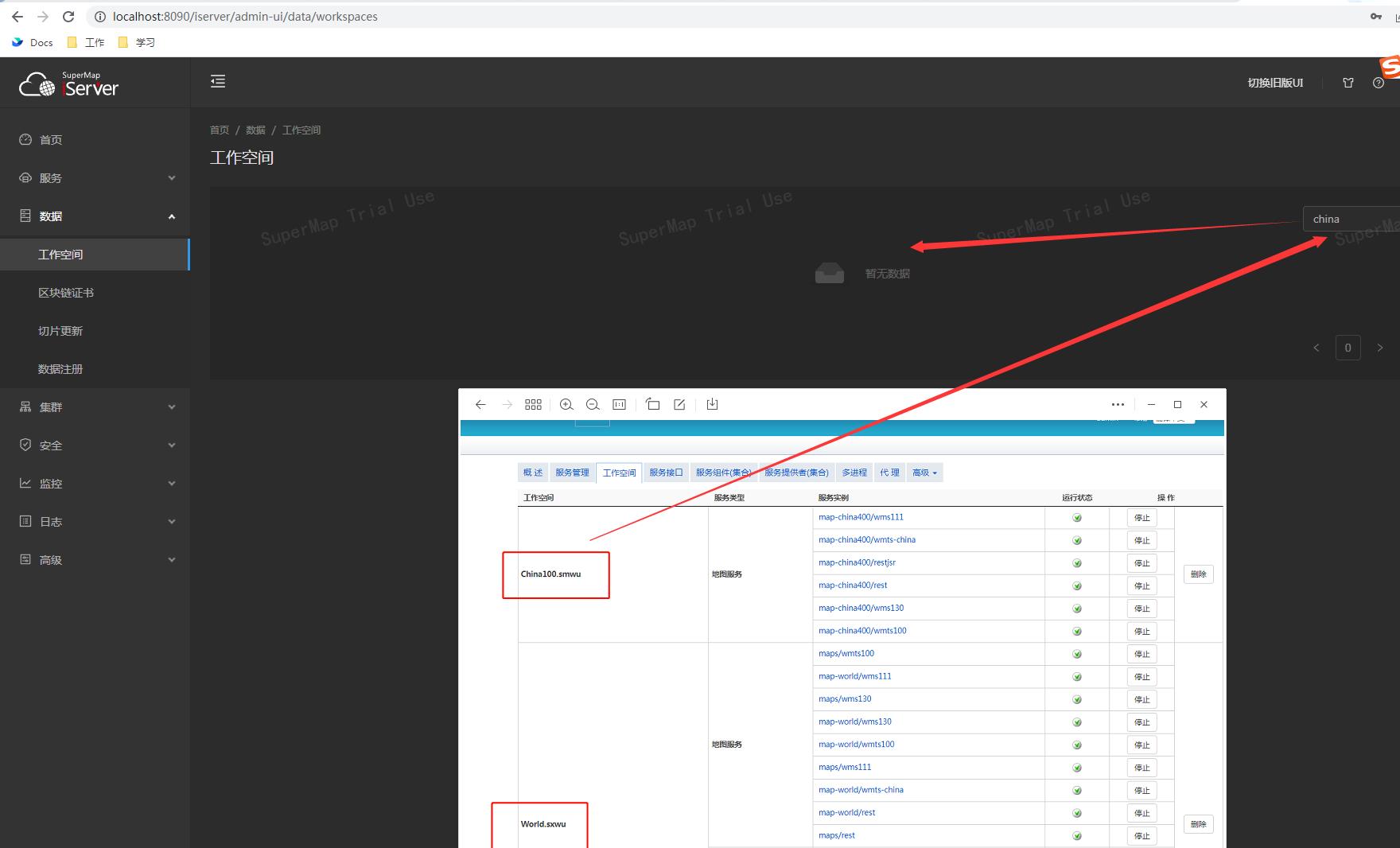The image size is (1400, 848).
Task: Go to previous image in image viewer
Action: (x=480, y=404)
